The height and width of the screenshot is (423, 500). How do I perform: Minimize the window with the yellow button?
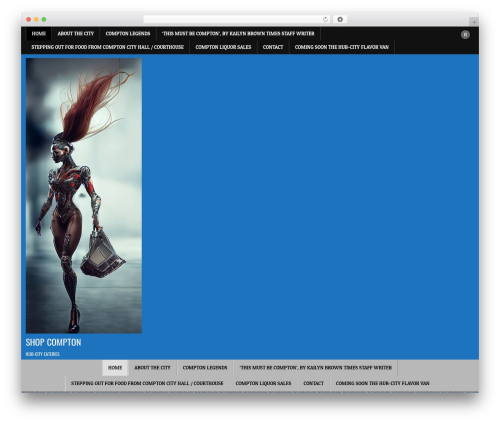[36, 19]
